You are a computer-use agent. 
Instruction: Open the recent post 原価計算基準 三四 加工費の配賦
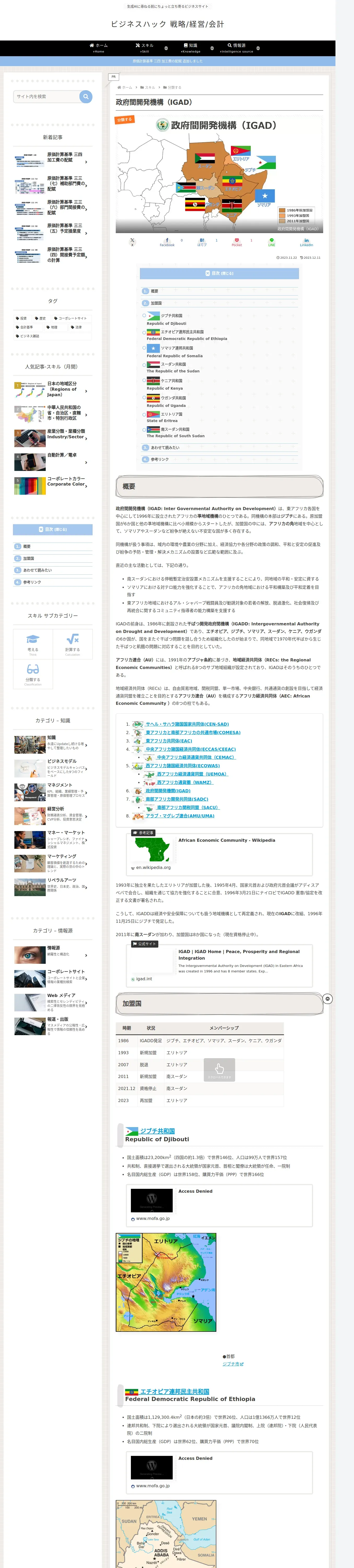[53, 160]
